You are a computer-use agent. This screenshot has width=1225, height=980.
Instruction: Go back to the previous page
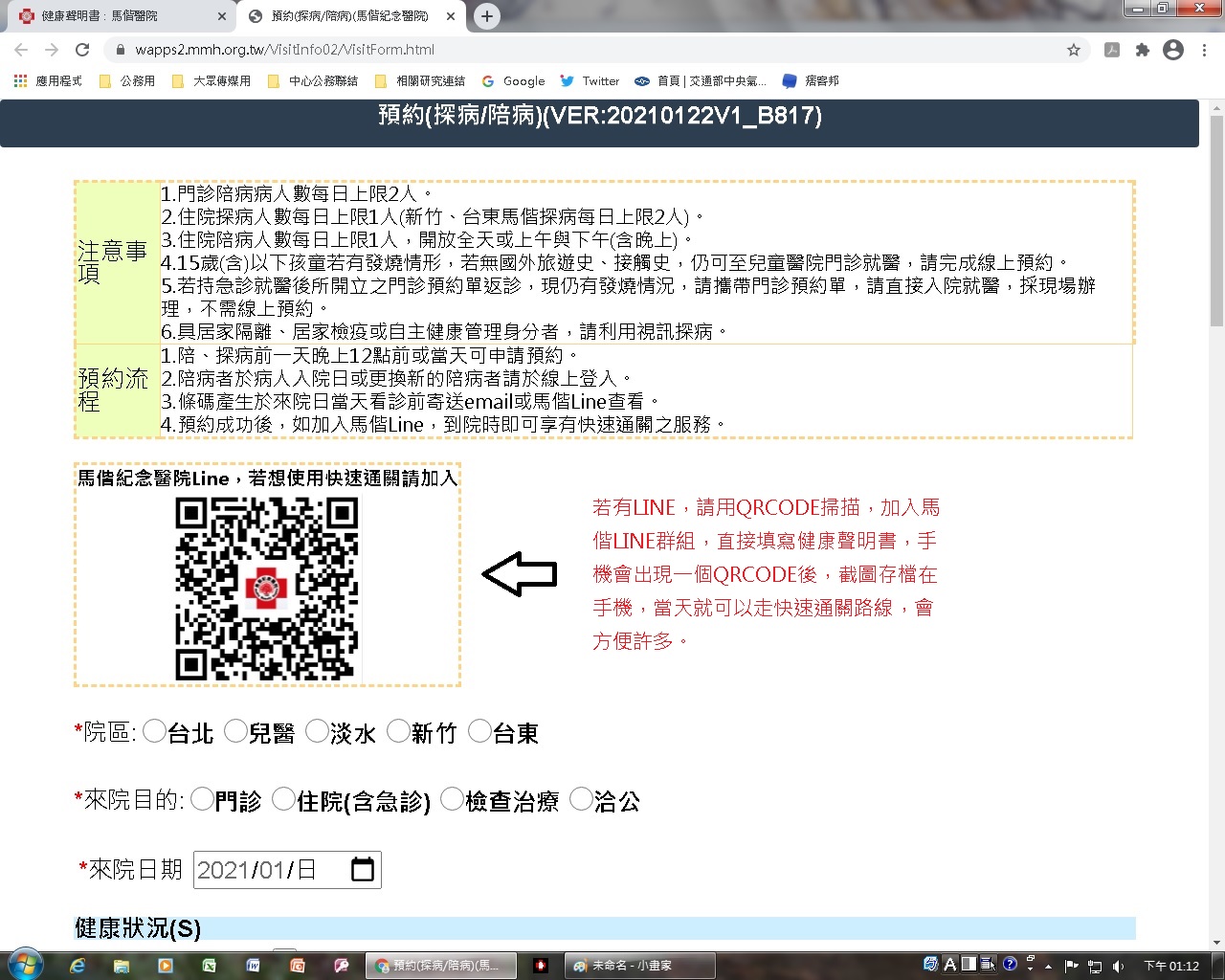[x=21, y=50]
